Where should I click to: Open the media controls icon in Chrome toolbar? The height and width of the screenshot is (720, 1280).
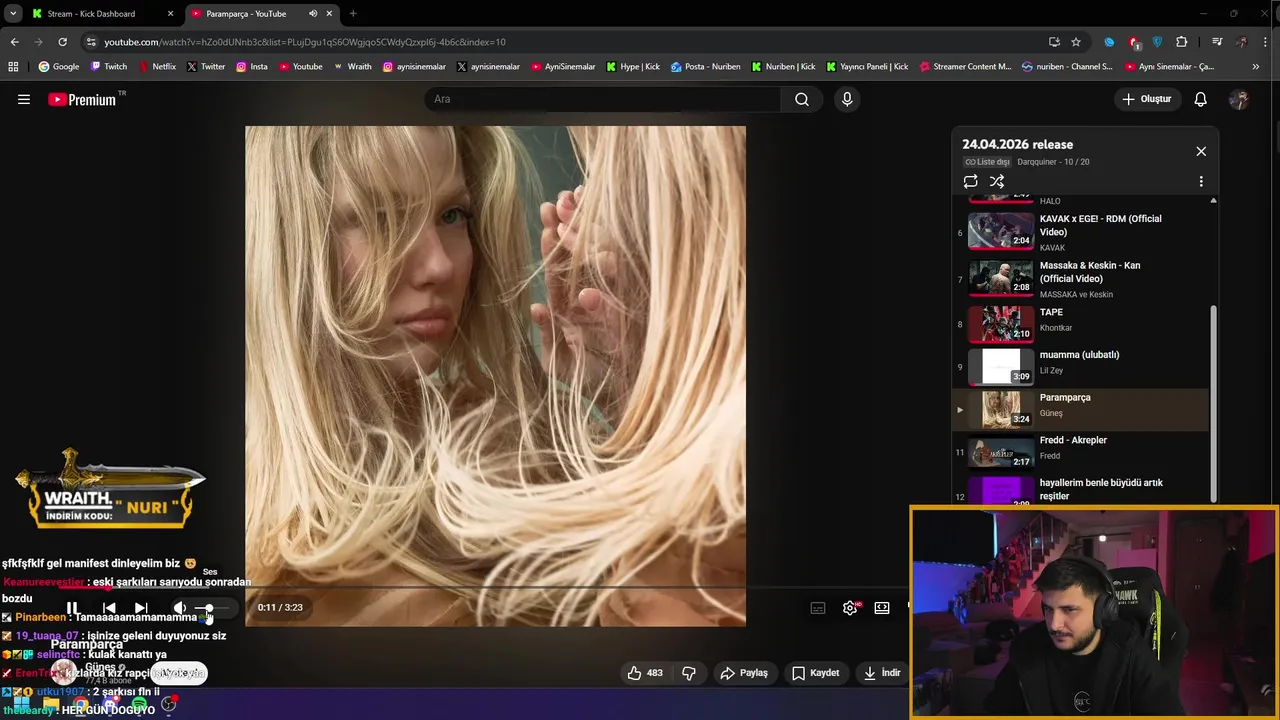click(x=1217, y=42)
